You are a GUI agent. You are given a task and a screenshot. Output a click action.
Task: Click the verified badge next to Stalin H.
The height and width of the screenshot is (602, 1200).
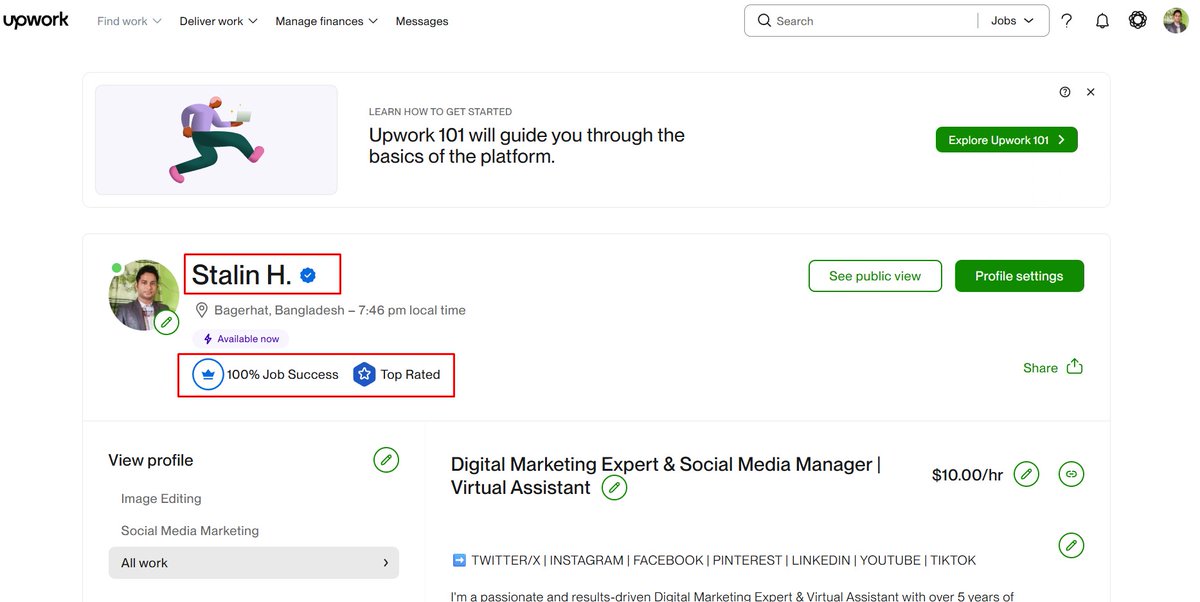[308, 275]
